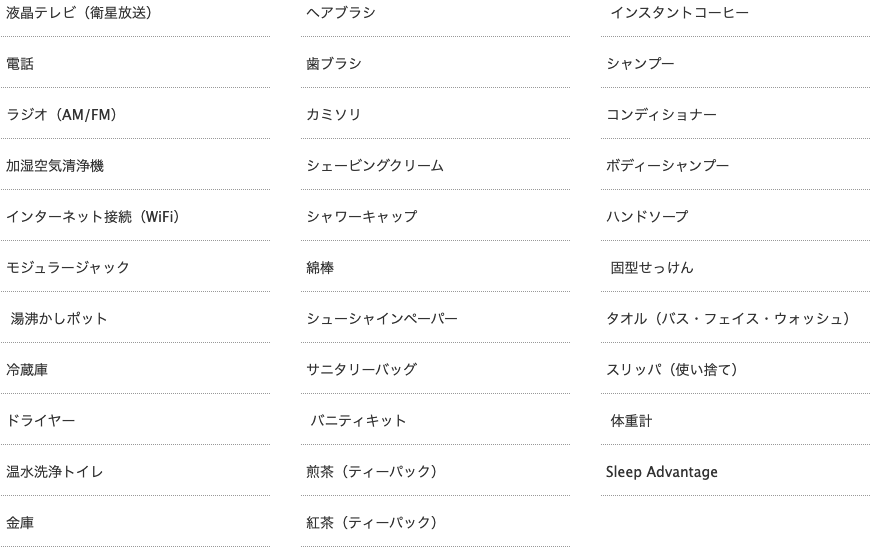Click the 金庫 item
Screen dimensions: 873x554
(20, 523)
